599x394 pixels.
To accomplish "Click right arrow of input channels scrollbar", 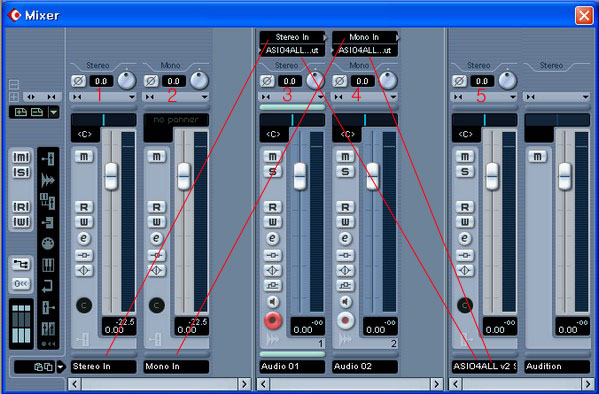I will coord(244,384).
